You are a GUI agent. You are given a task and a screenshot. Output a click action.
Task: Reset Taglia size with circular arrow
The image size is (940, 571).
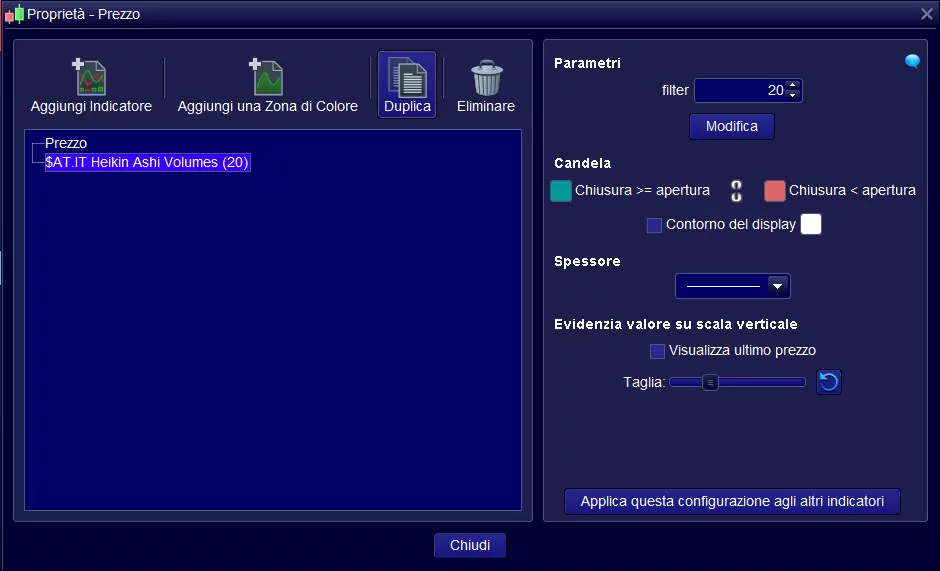pos(828,382)
